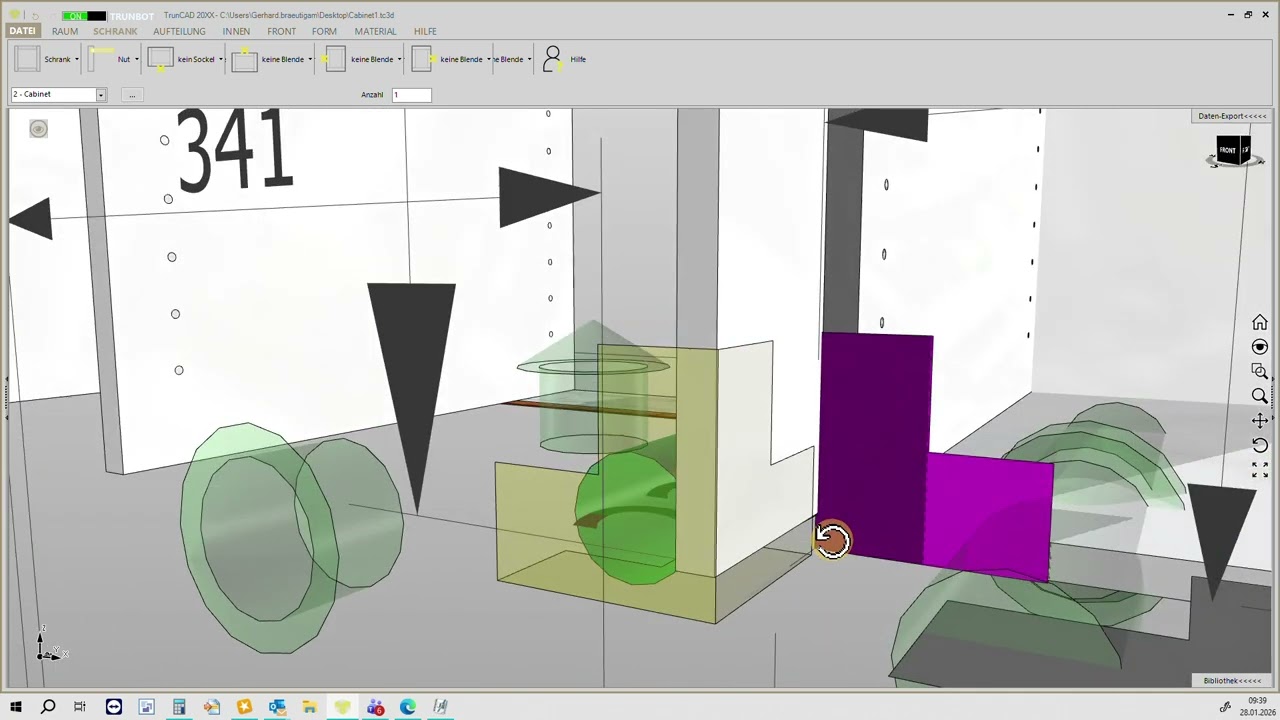Open Microsoft Teams from taskbar
Image resolution: width=1280 pixels, height=720 pixels.
375,707
